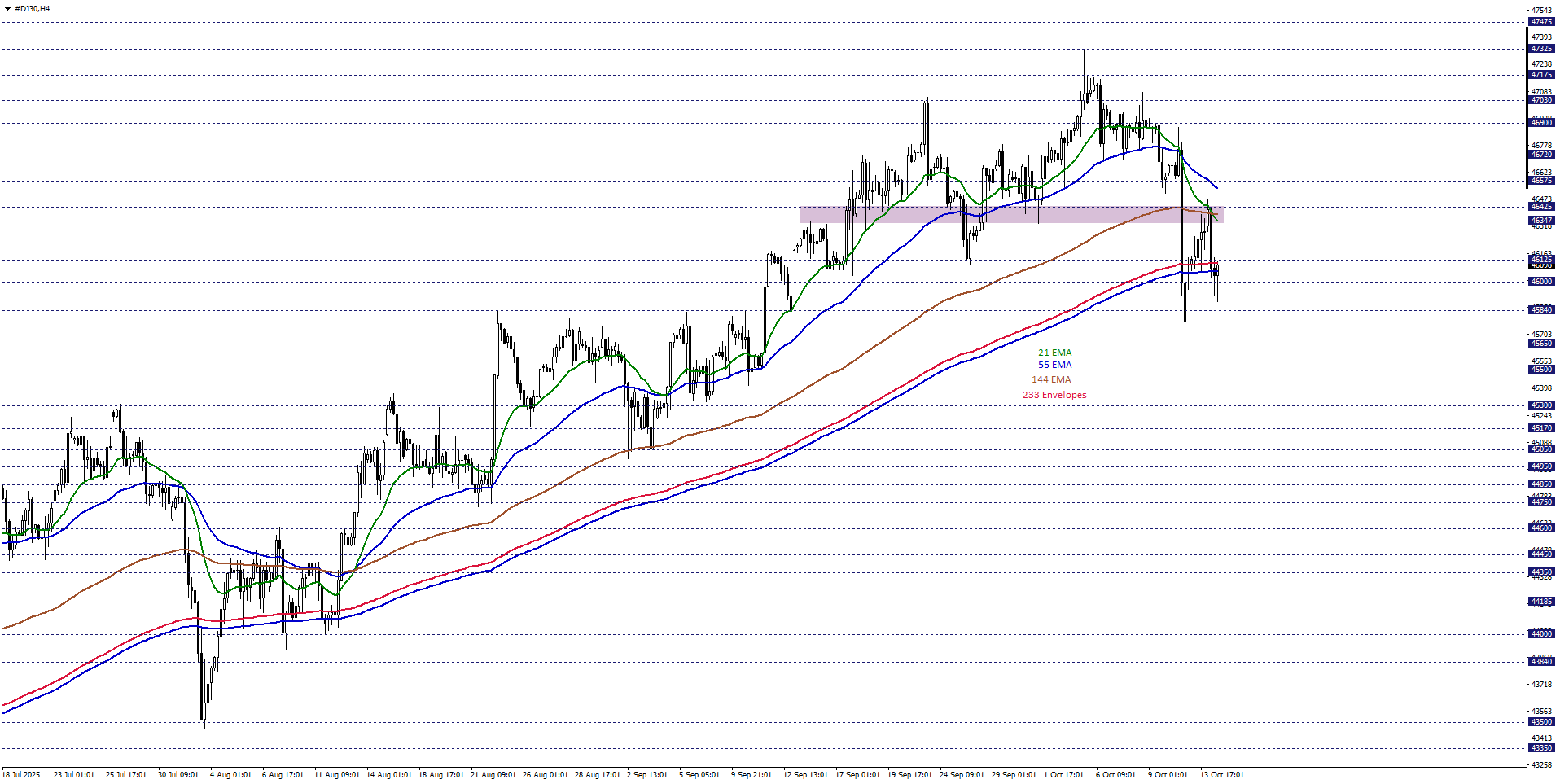The image size is (1560, 784).
Task: Click the blue "55 EMA" label
Action: click(x=1054, y=366)
